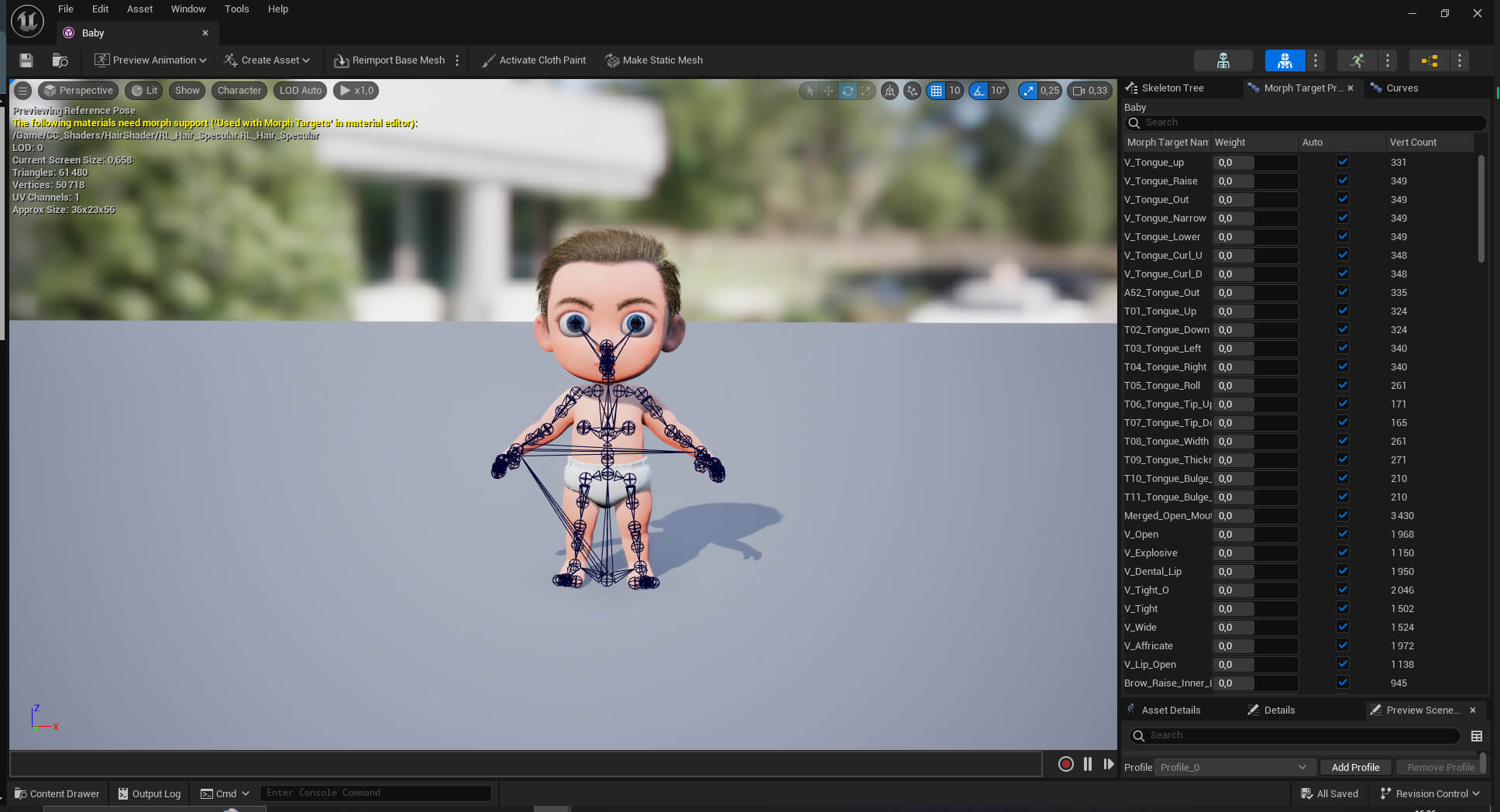Uncheck Auto for T05_Tongue_Roll morph target
This screenshot has width=1500, height=812.
coord(1343,385)
